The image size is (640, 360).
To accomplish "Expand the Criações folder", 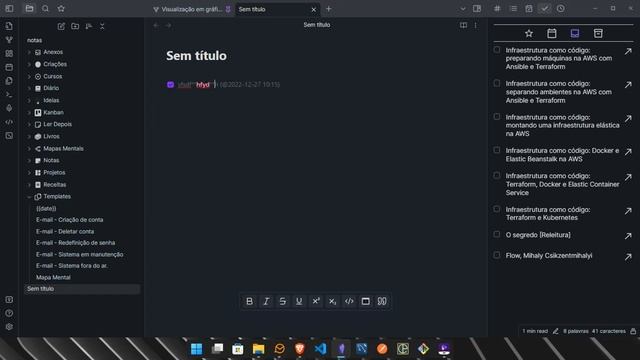I will [x=29, y=64].
